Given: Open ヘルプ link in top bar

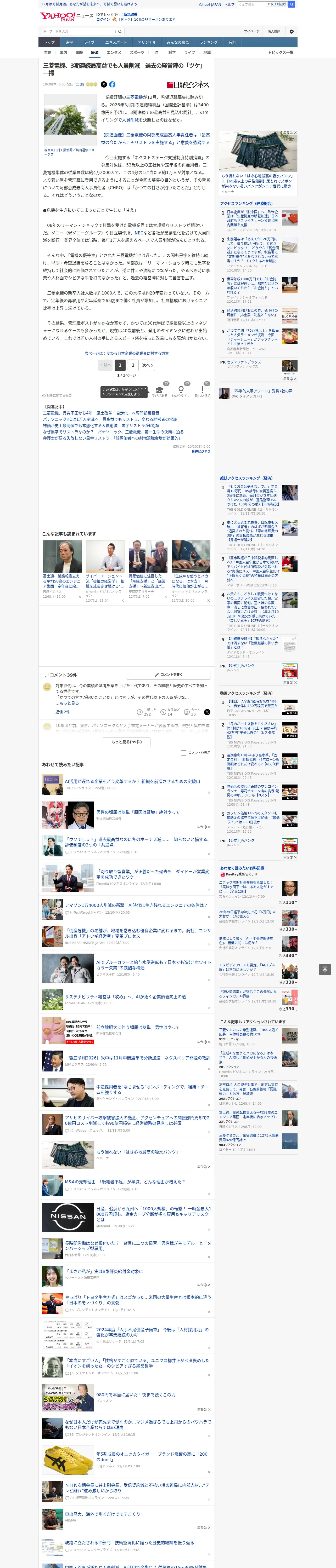Looking at the screenshot, I should tap(229, 4).
